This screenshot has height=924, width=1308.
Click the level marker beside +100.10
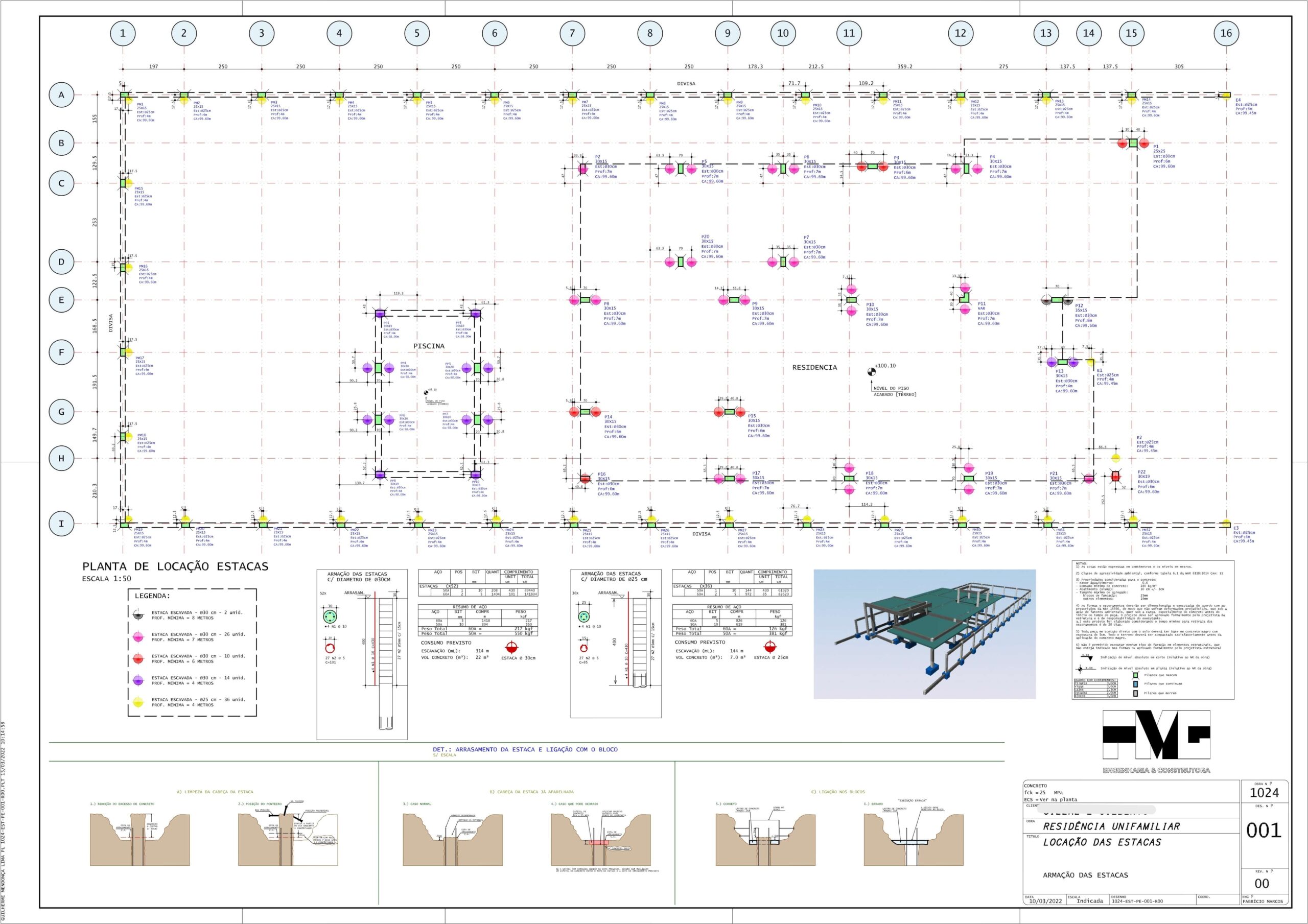(x=871, y=371)
